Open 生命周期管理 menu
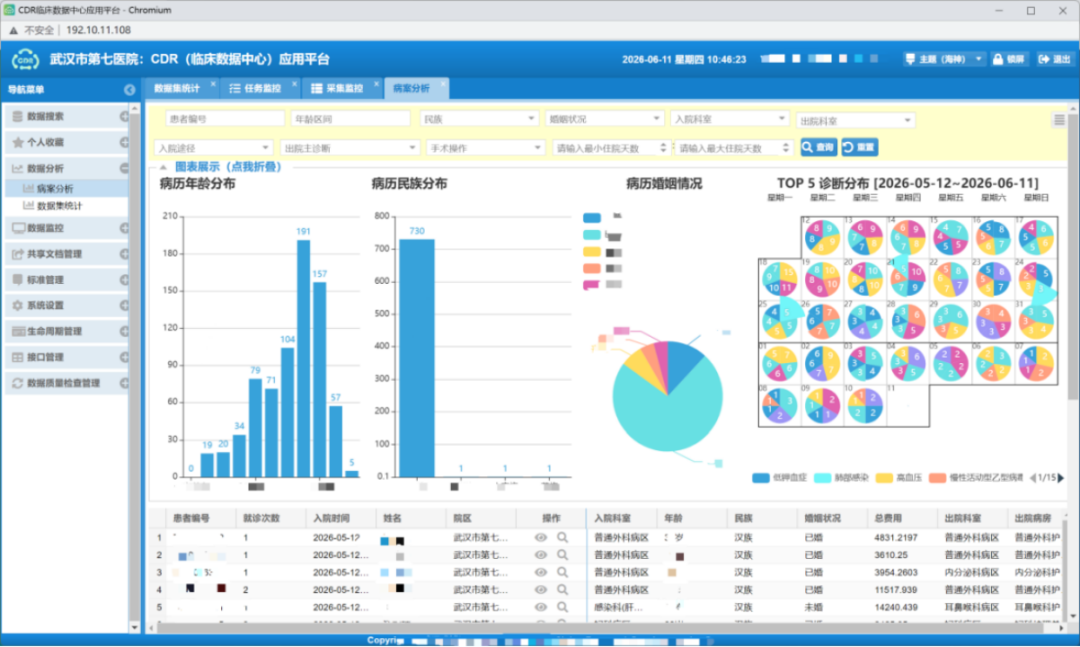 [x=66, y=331]
